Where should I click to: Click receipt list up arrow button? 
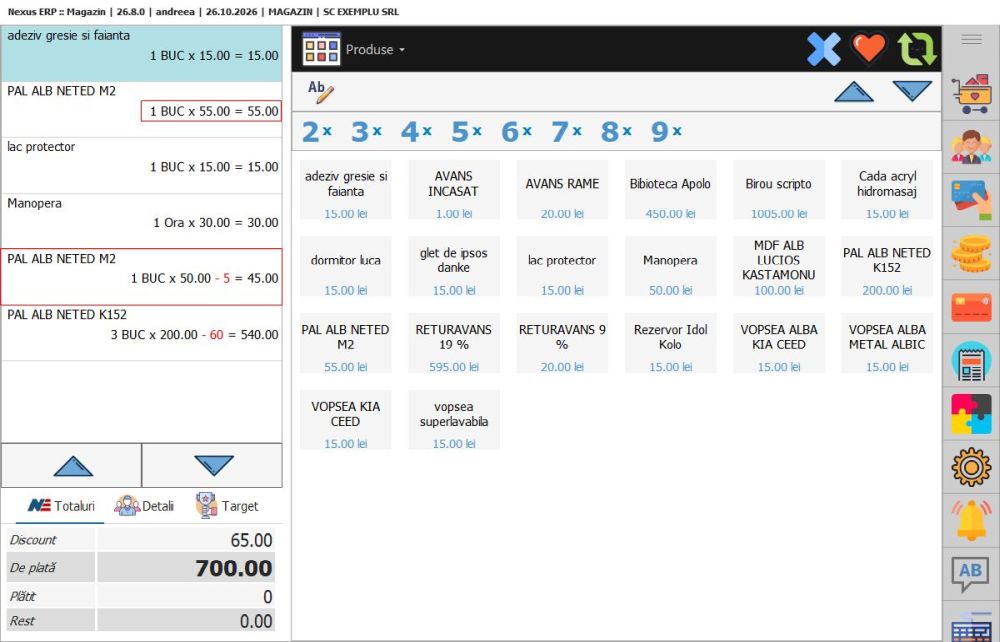click(x=71, y=465)
